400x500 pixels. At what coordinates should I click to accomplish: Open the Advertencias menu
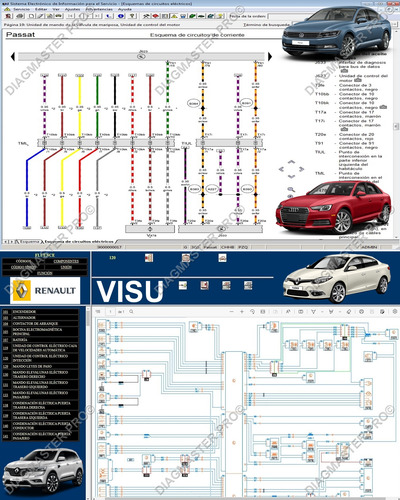(x=99, y=9)
